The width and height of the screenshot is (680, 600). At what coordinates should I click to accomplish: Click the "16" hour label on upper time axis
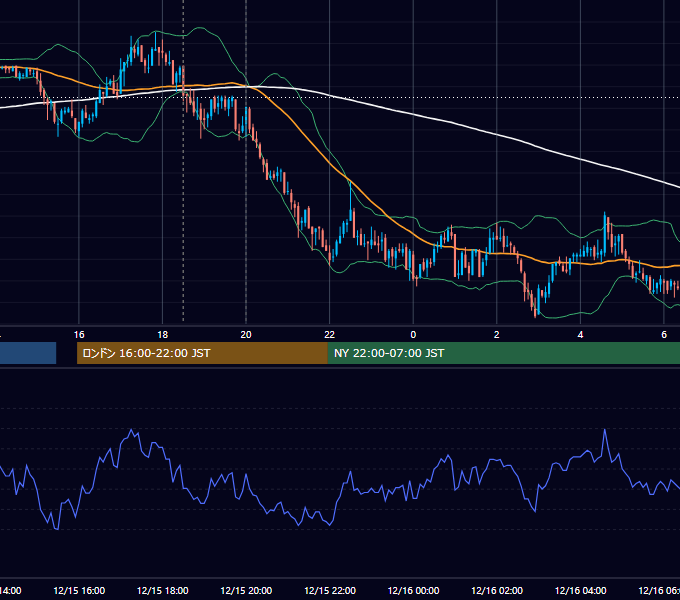point(79,335)
